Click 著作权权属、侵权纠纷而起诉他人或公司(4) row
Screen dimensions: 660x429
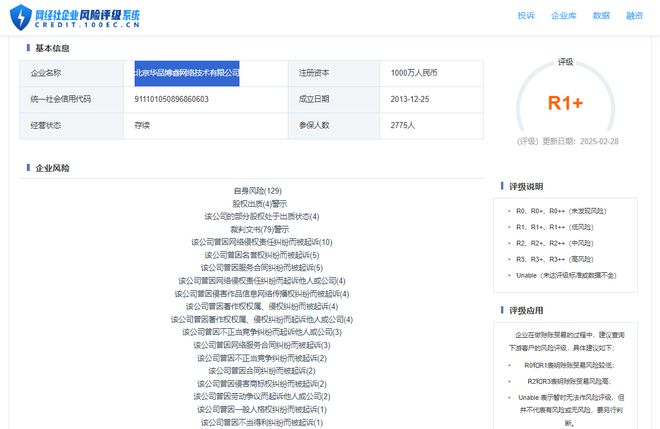click(x=262, y=320)
